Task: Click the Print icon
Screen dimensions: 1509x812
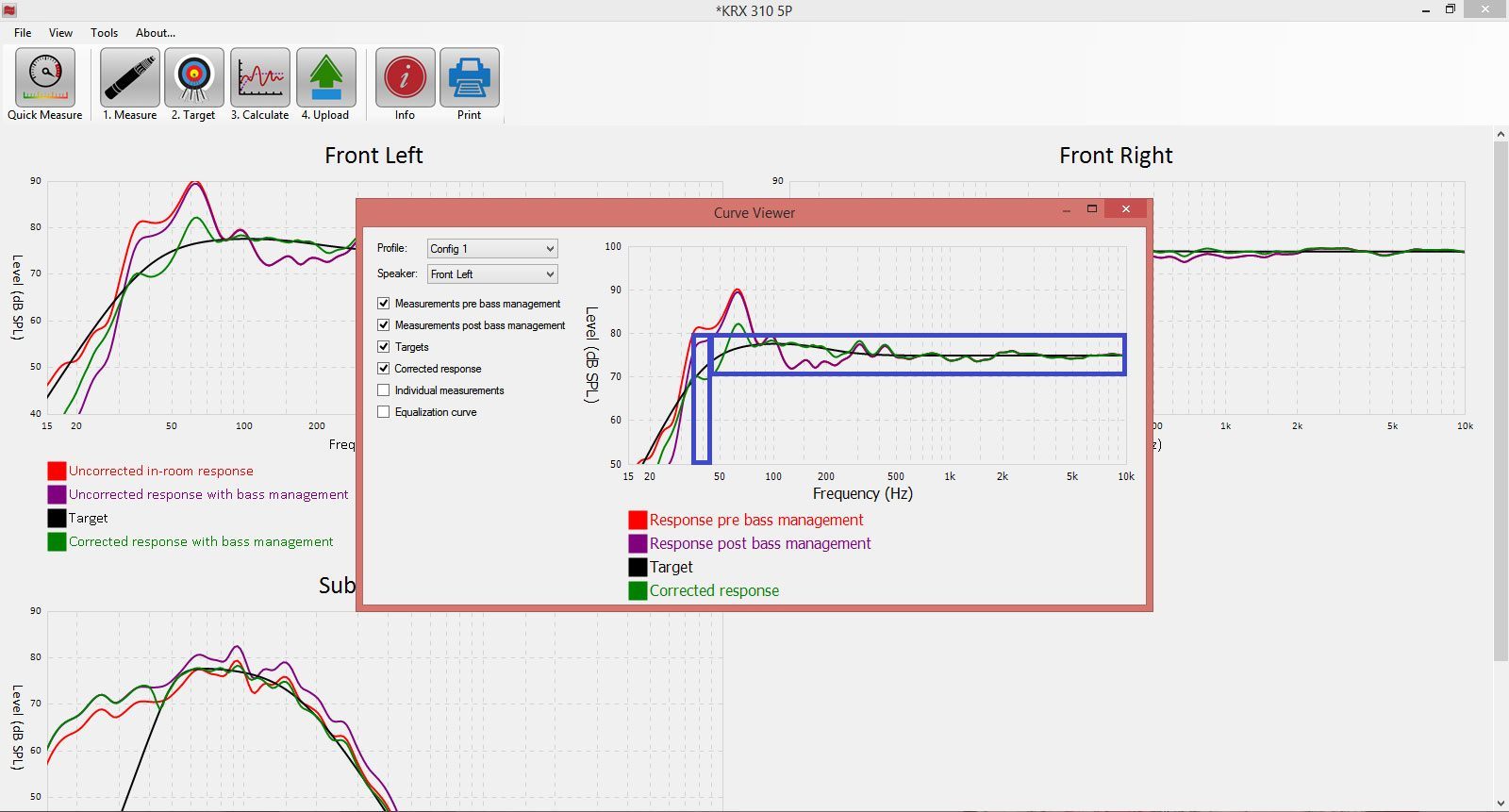Action: coord(470,77)
